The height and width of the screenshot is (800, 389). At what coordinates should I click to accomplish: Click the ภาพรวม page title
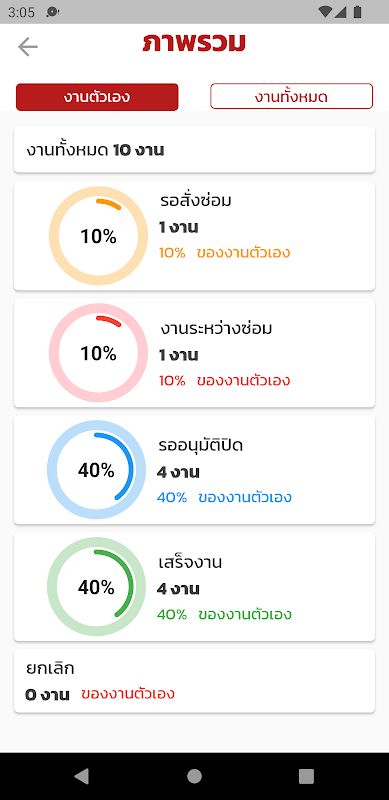pyautogui.click(x=194, y=43)
